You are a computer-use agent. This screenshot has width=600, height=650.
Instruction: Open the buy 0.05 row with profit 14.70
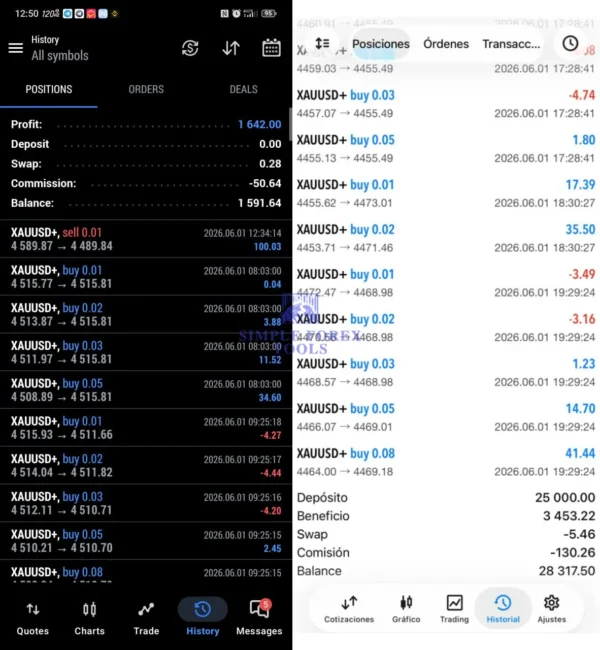[446, 417]
